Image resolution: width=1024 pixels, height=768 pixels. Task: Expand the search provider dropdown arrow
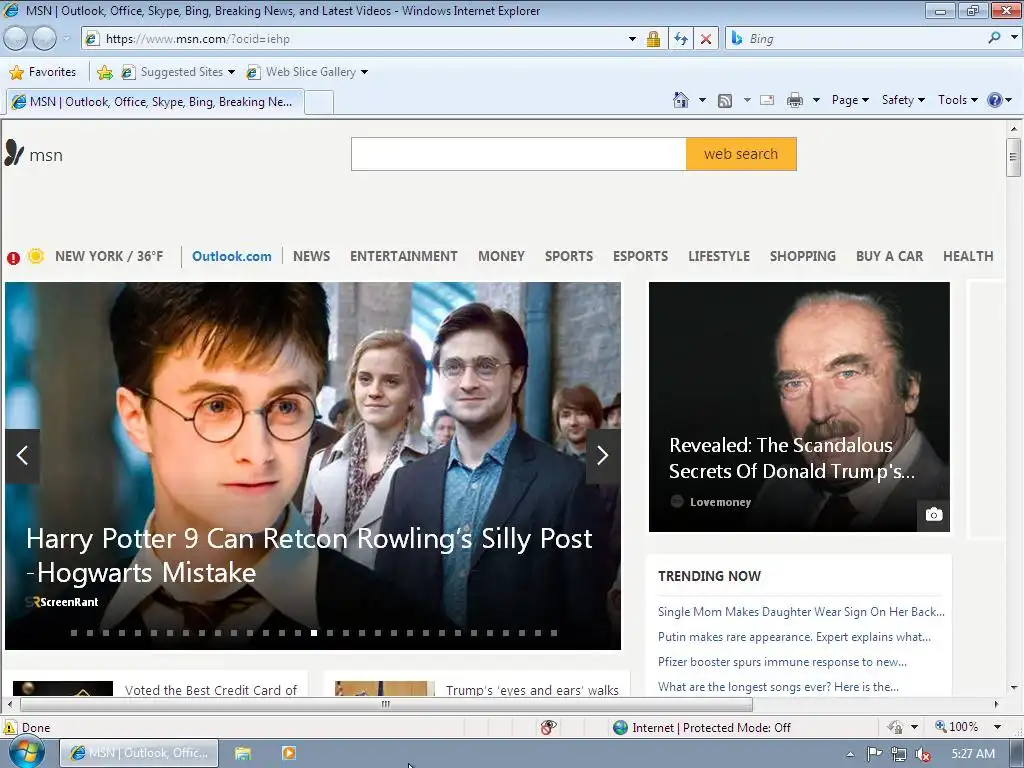[1014, 37]
